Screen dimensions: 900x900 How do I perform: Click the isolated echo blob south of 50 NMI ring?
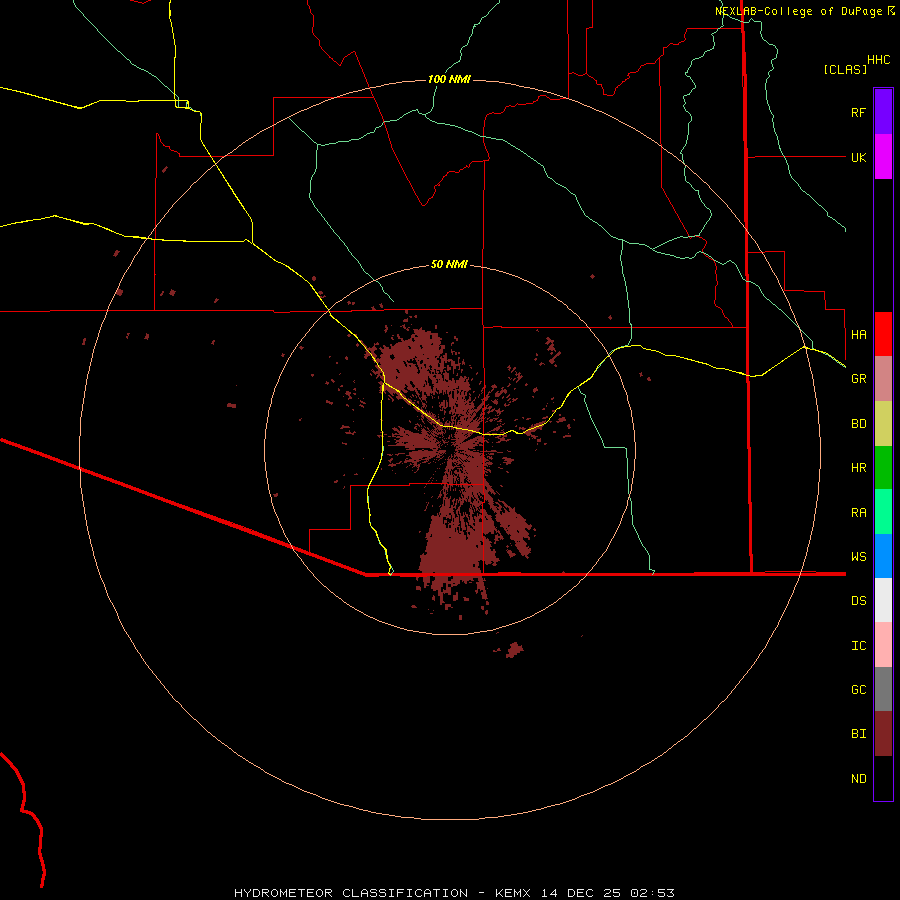pos(514,649)
